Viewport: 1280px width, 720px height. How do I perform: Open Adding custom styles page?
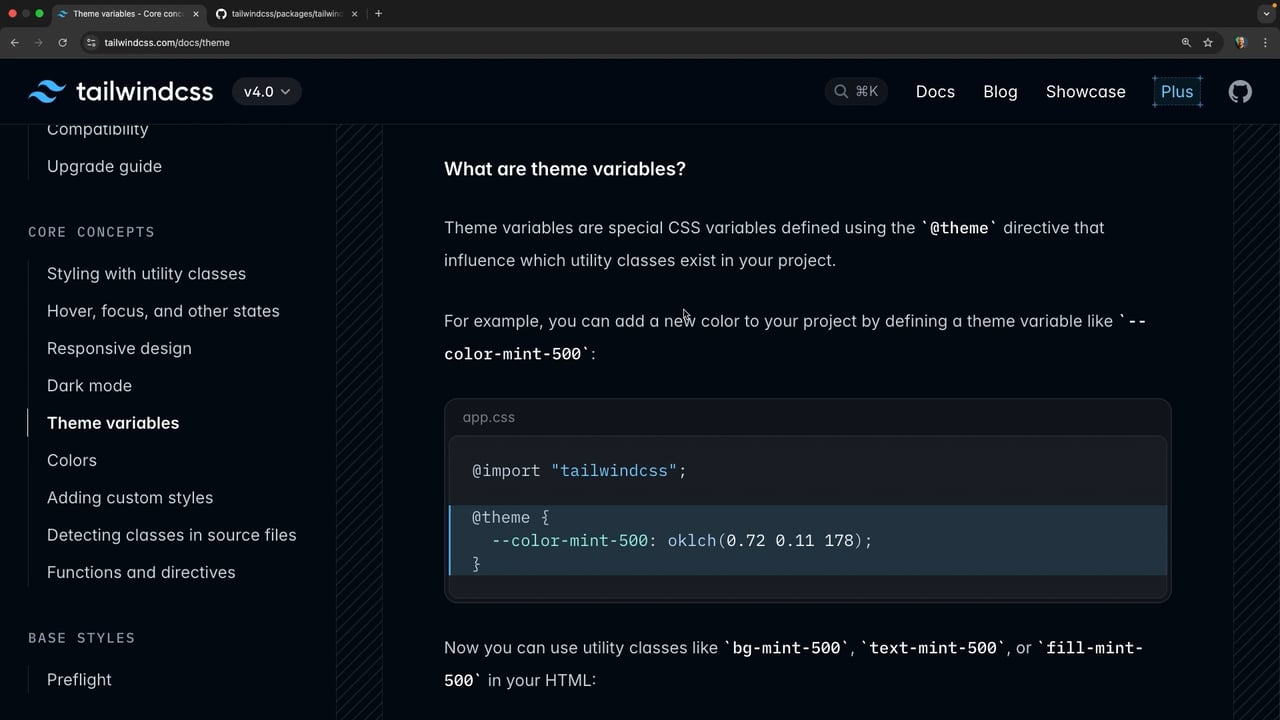click(x=130, y=497)
